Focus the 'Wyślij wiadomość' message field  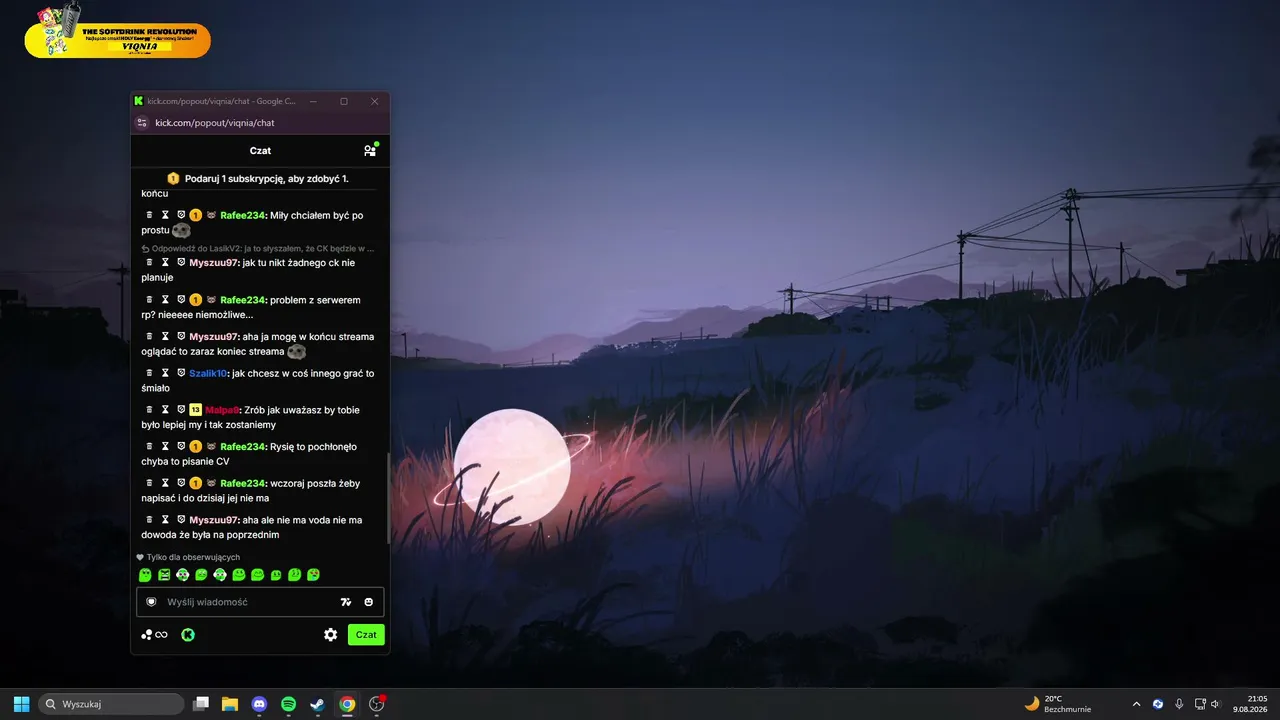(260, 602)
